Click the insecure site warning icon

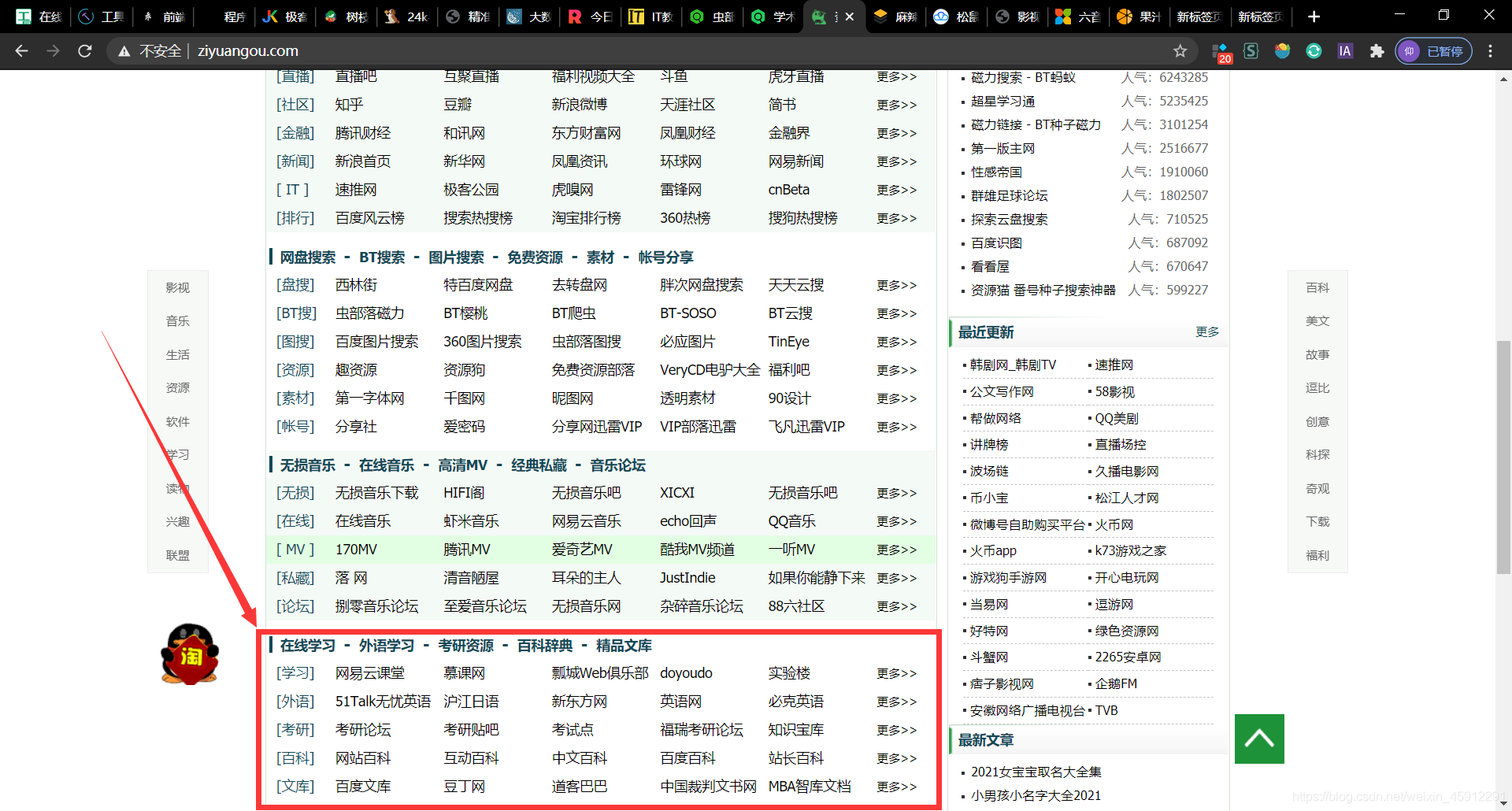pos(124,51)
